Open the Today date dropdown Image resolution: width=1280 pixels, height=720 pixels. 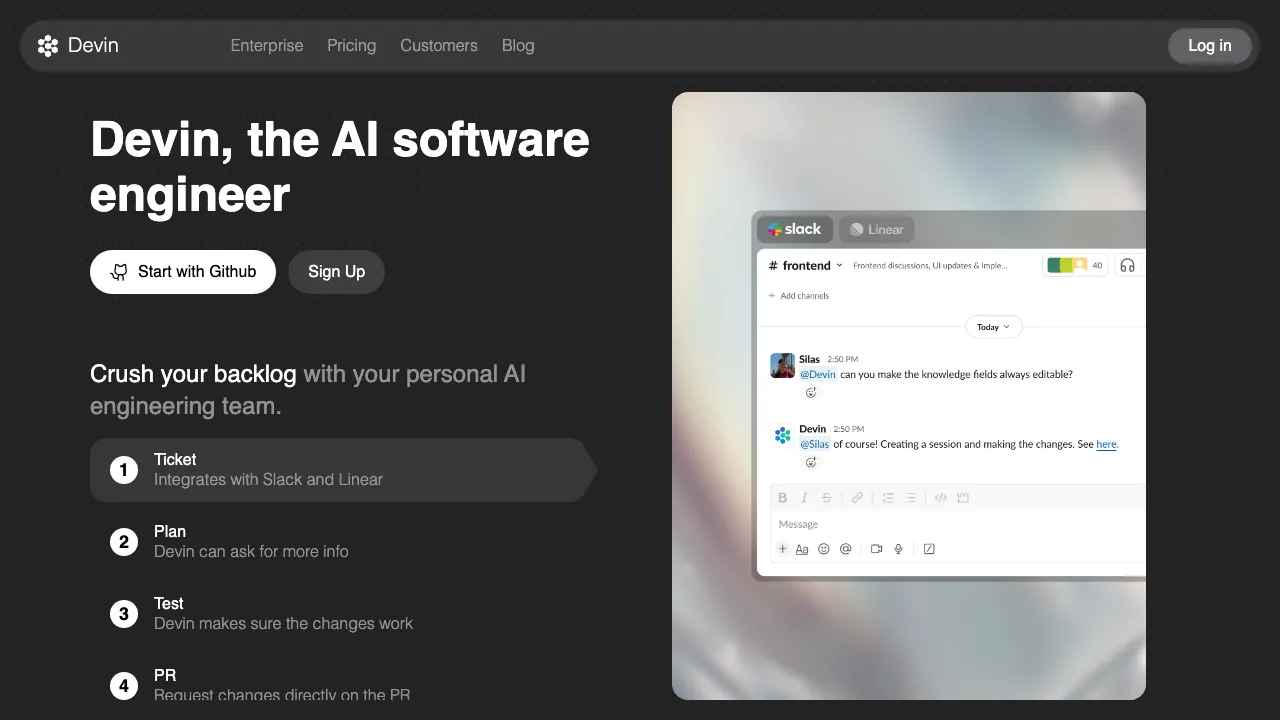click(x=993, y=327)
